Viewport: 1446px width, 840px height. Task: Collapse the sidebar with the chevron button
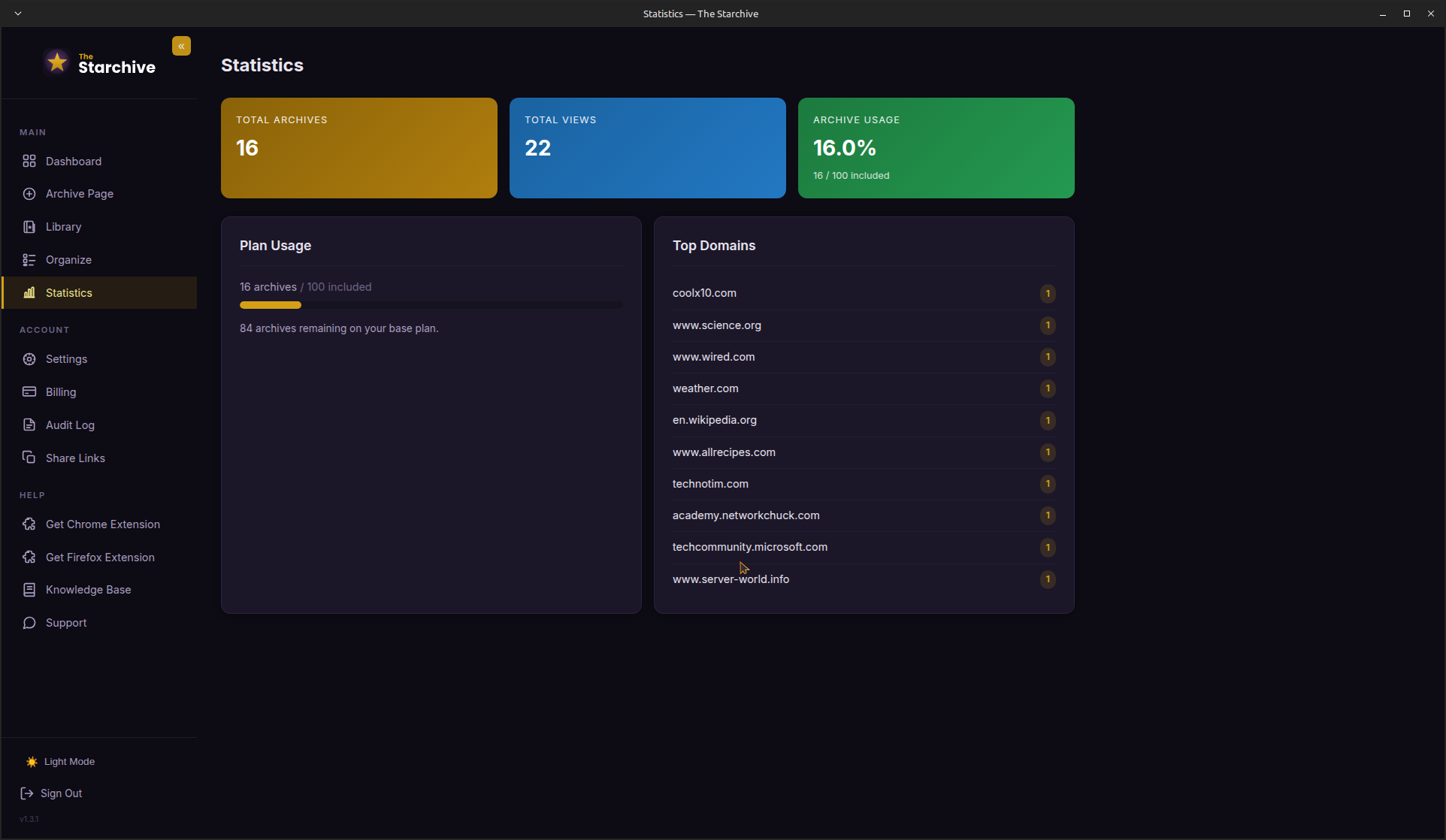(181, 46)
